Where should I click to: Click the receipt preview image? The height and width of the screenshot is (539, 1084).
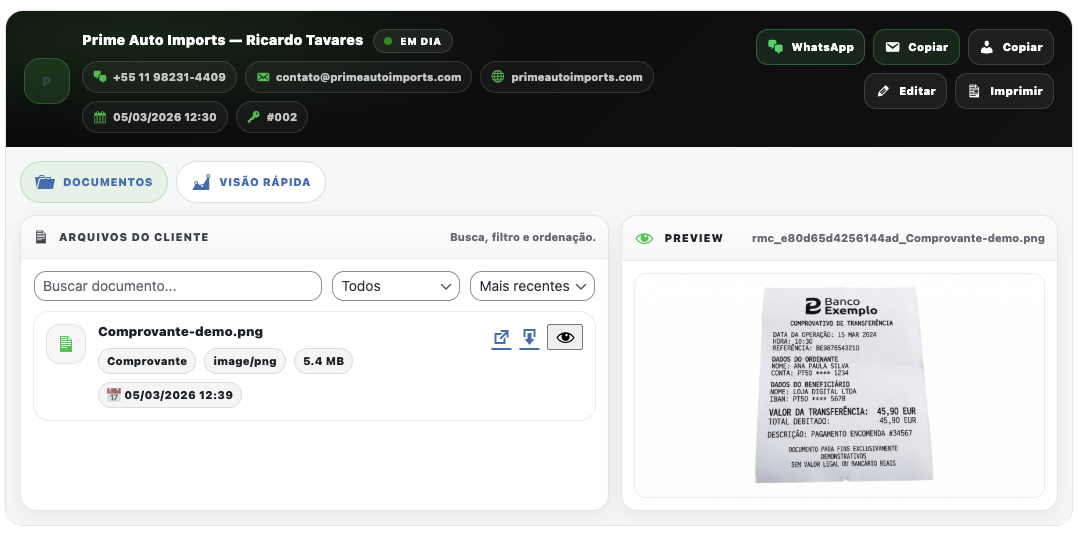pyautogui.click(x=839, y=385)
